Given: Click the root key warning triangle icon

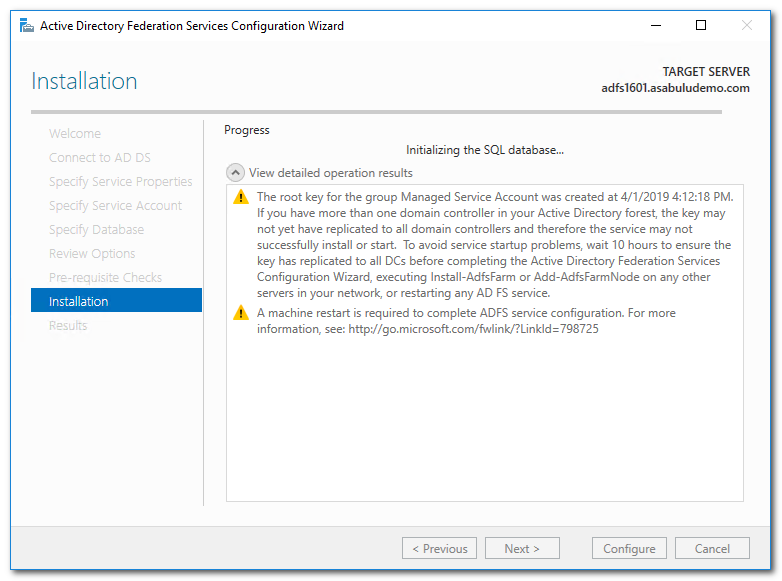Looking at the screenshot, I should pos(241,197).
